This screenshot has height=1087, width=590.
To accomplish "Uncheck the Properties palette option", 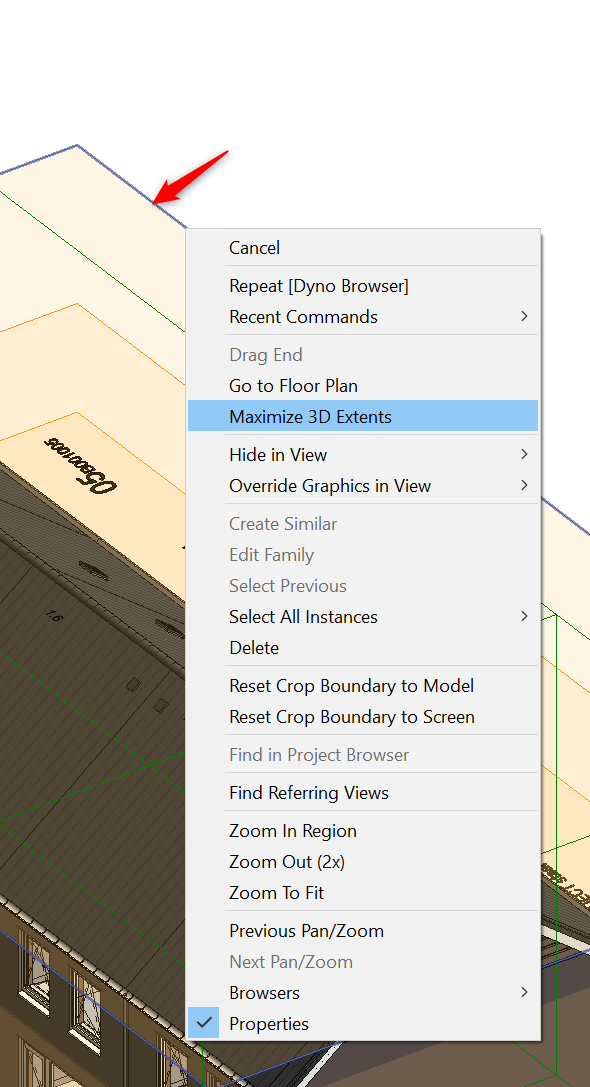I will pyautogui.click(x=268, y=1023).
